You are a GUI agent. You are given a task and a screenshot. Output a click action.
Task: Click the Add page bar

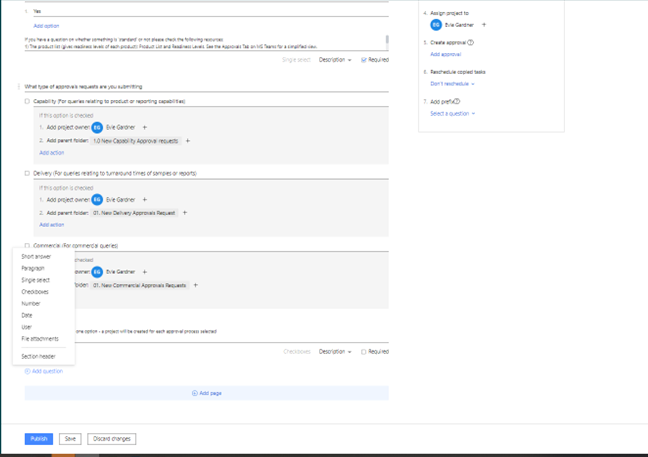[x=206, y=393]
